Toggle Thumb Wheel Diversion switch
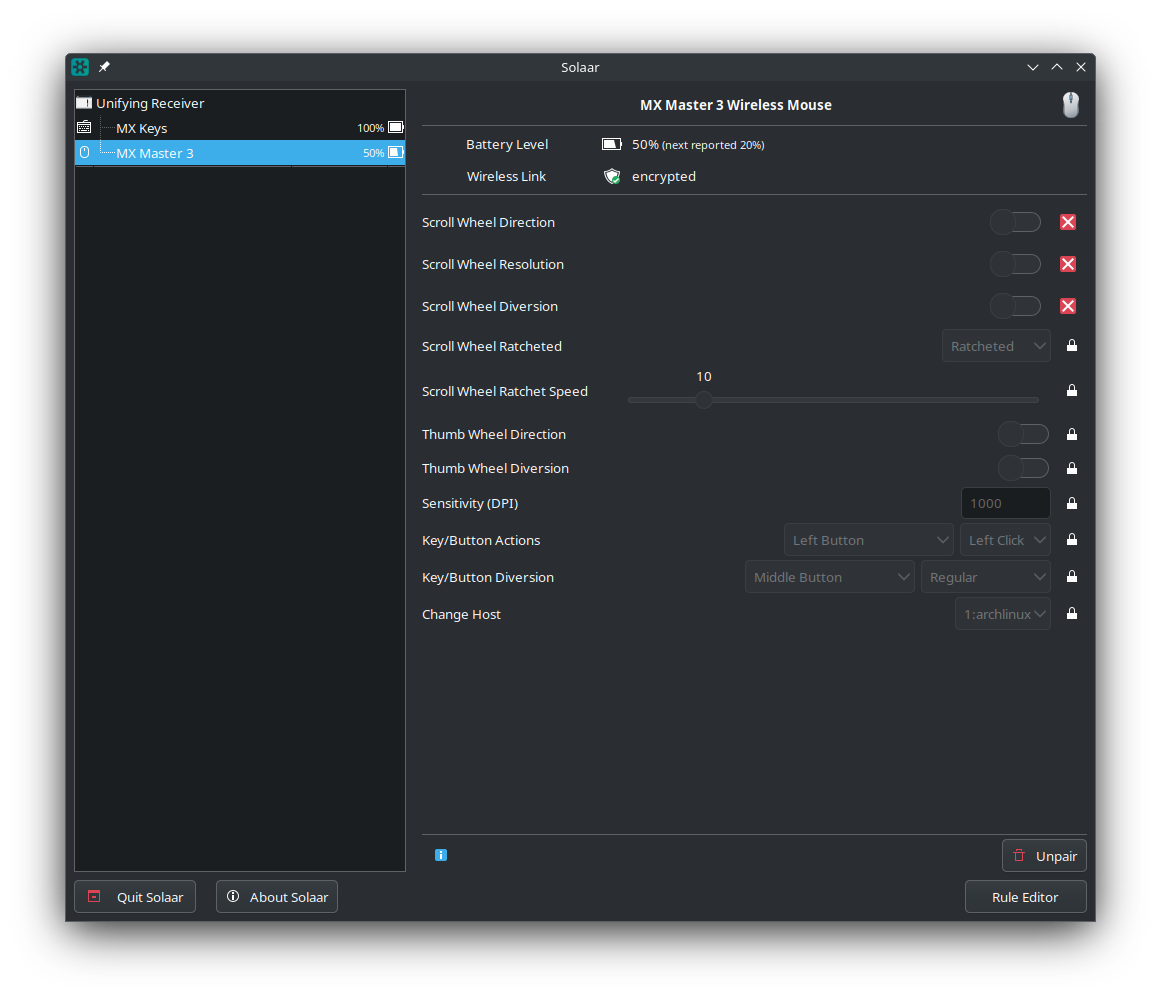 1023,468
